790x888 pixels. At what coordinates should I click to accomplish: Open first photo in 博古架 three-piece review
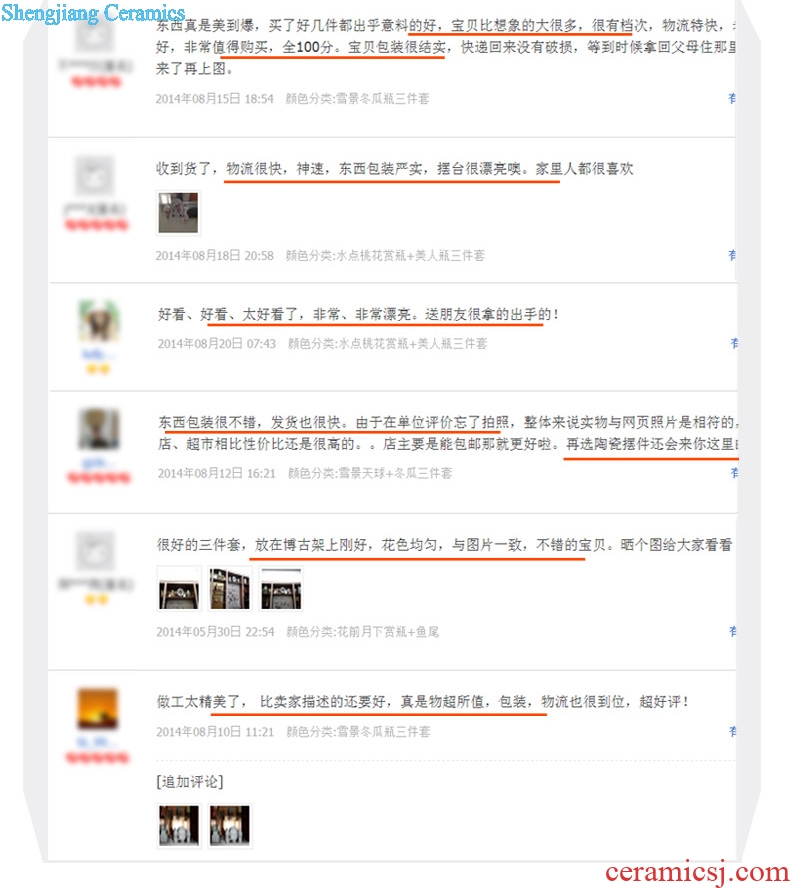point(179,588)
